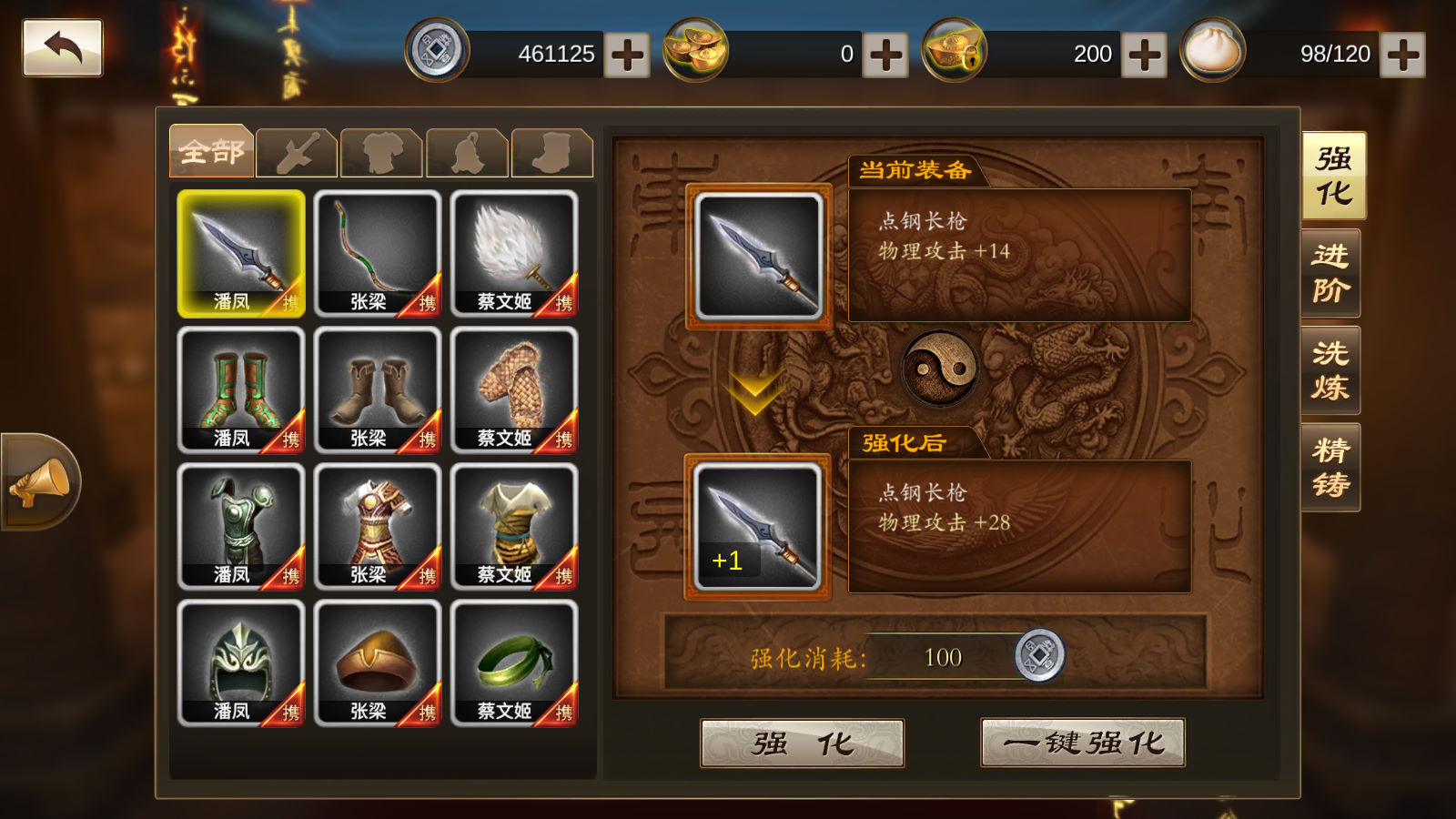Select 蔡文姬's feather fan equipment
Viewport: 1456px width, 819px height.
tap(514, 254)
